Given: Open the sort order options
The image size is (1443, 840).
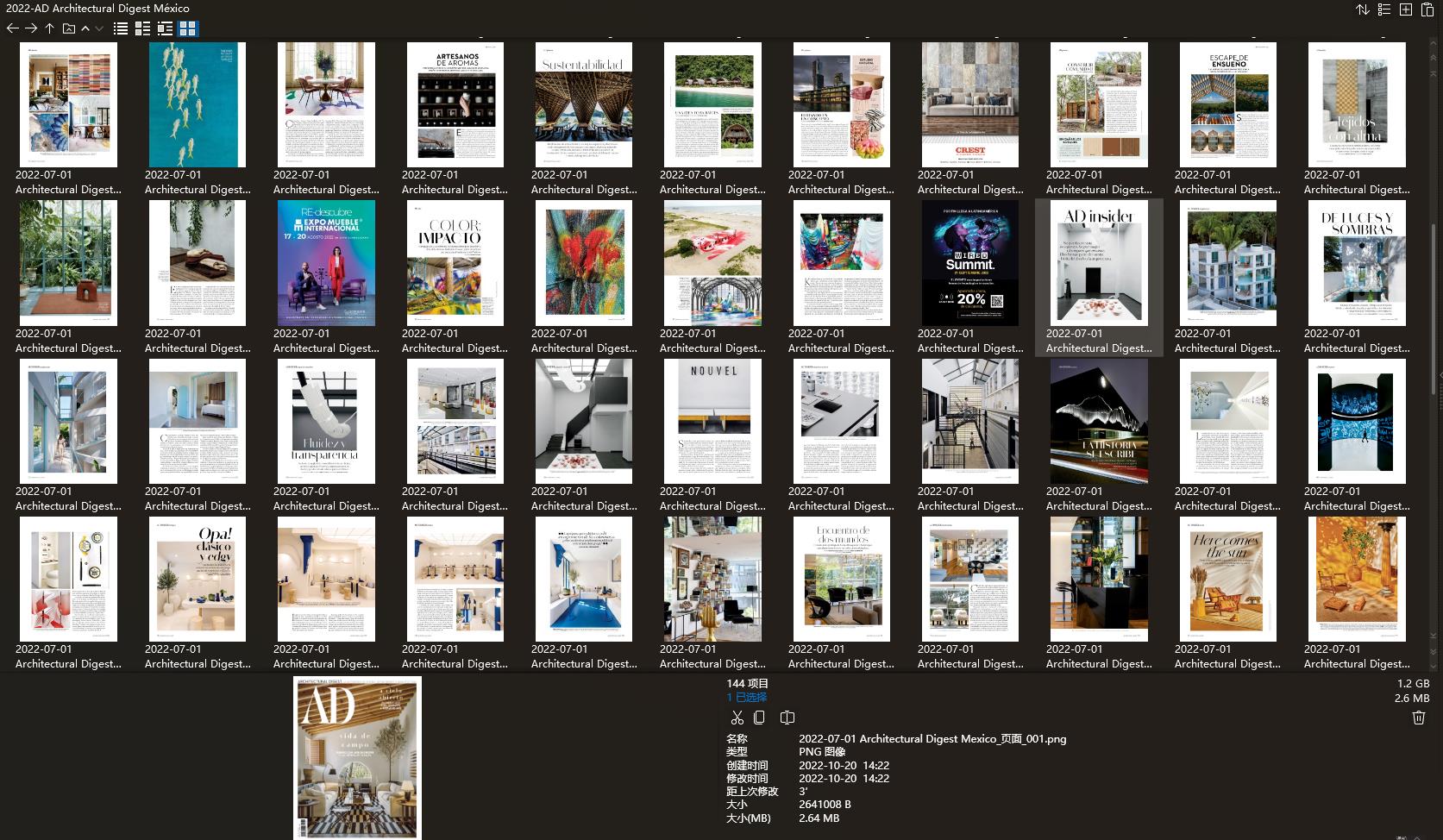Looking at the screenshot, I should point(1363,9).
